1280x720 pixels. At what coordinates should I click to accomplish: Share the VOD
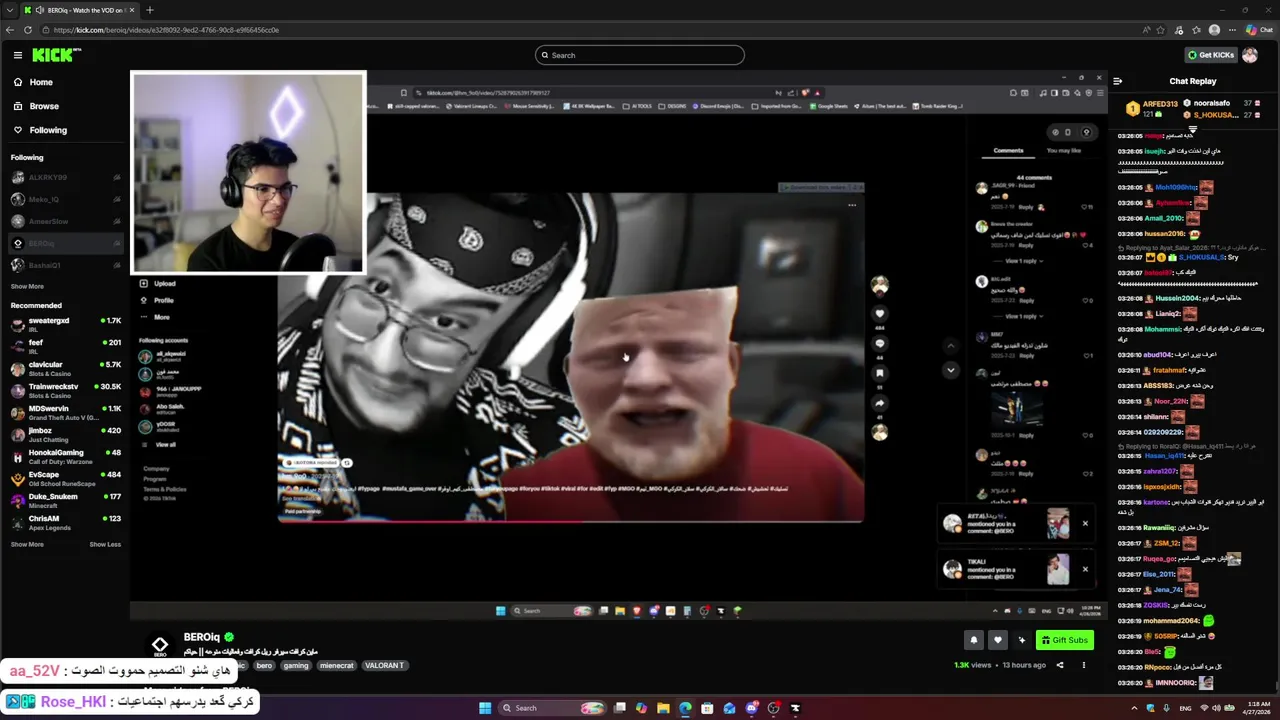coord(1060,665)
